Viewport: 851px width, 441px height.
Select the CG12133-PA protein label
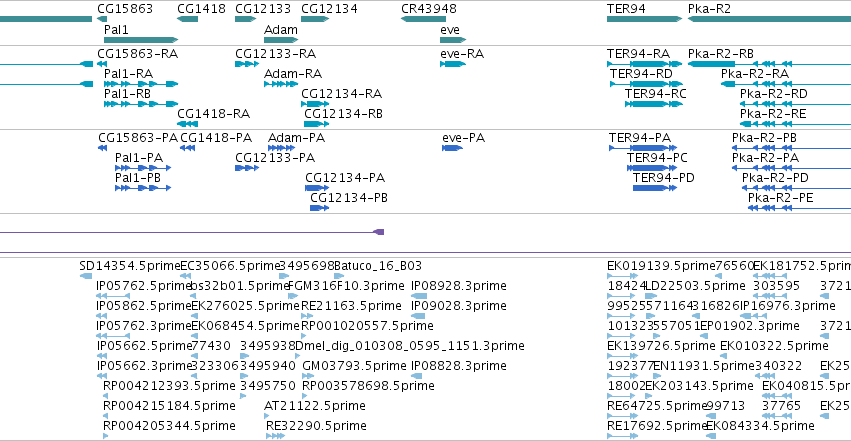(x=275, y=158)
